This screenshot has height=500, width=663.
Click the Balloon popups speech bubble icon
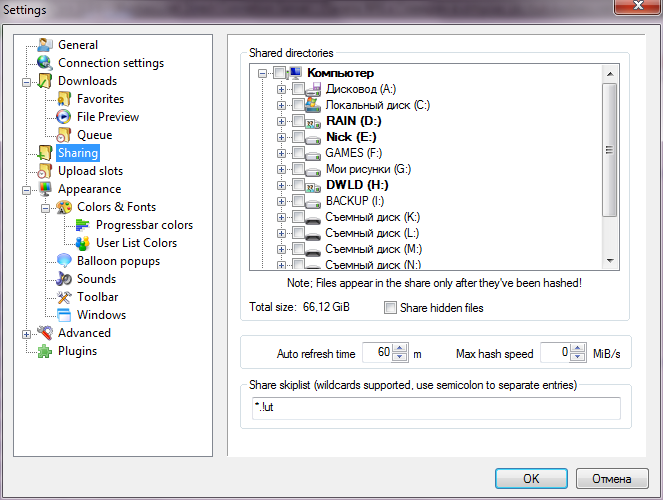(x=64, y=261)
